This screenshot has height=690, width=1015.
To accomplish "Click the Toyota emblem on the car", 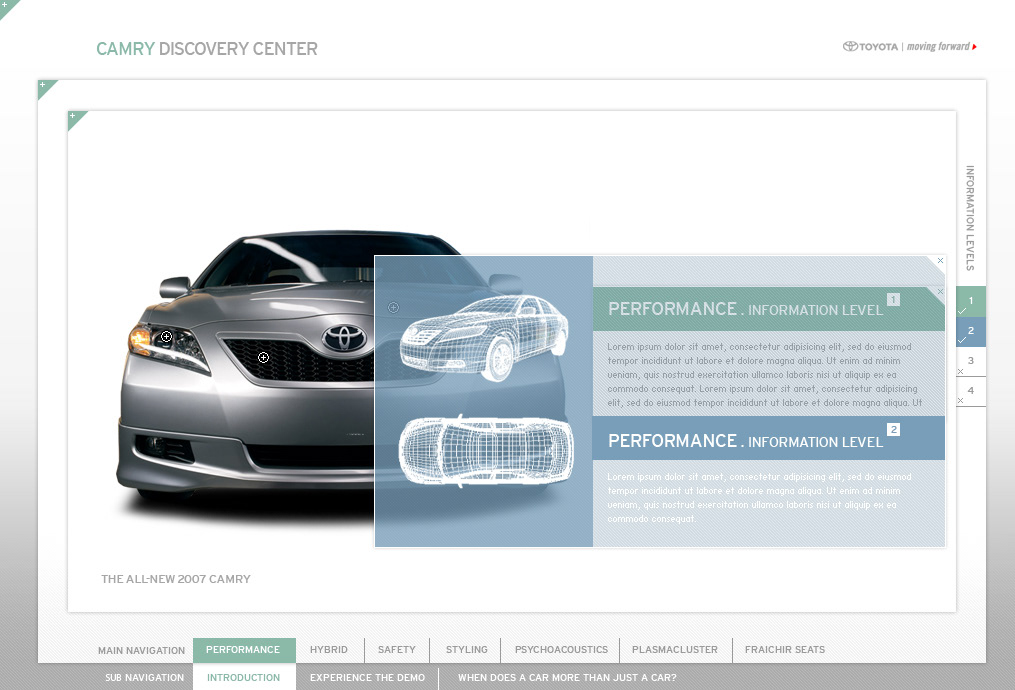I will pyautogui.click(x=345, y=337).
